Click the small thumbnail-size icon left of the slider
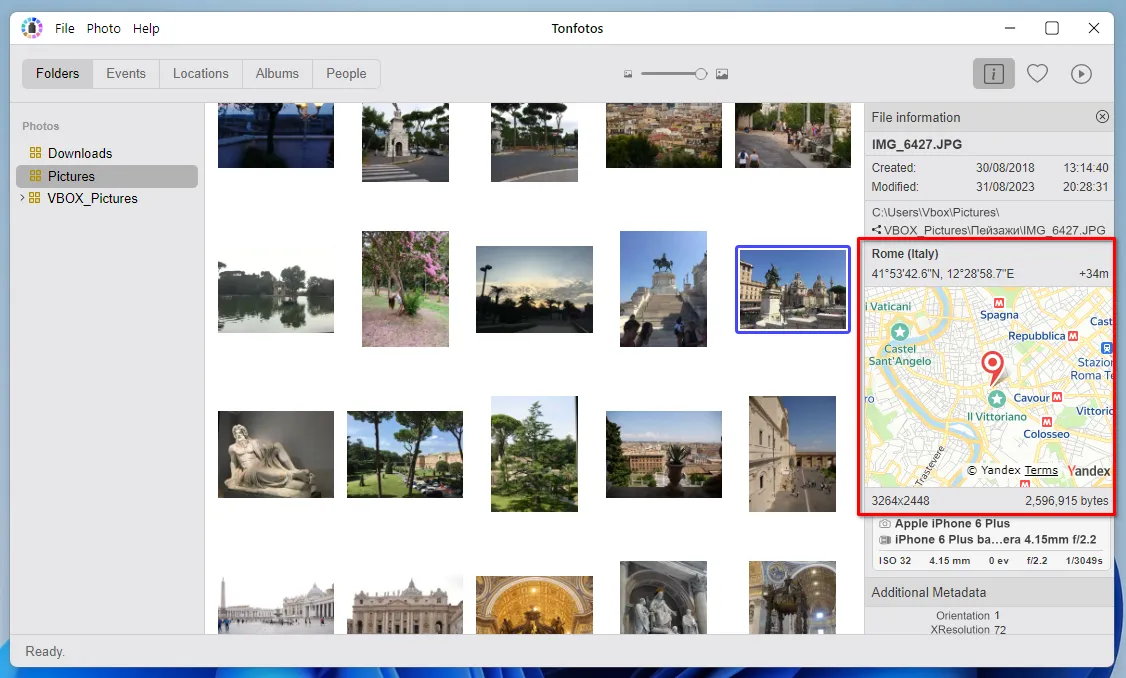This screenshot has height=678, width=1126. tap(628, 73)
